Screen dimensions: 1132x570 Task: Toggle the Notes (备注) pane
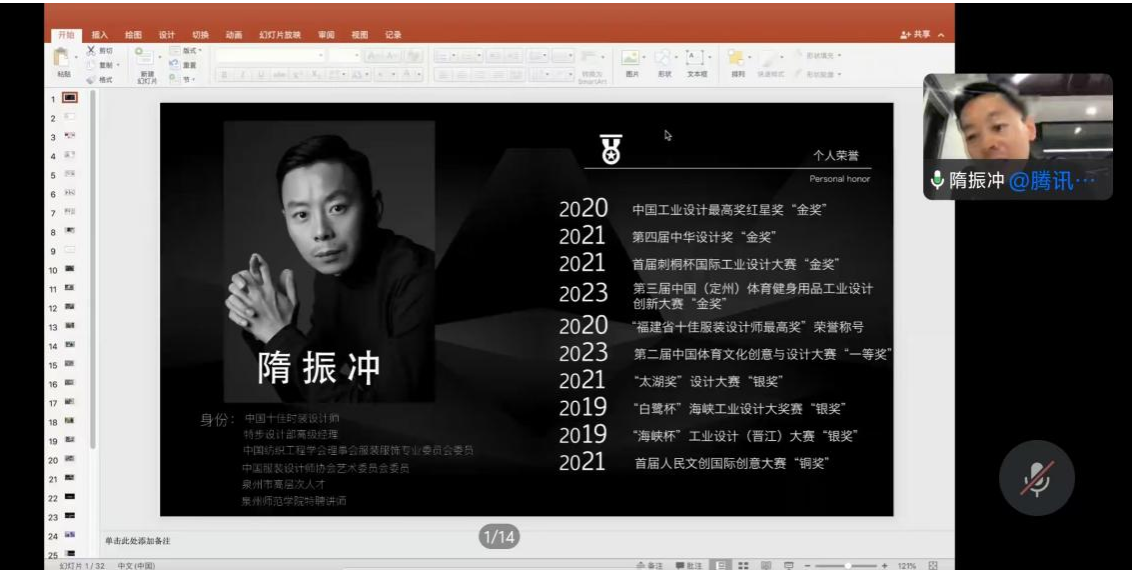click(649, 565)
